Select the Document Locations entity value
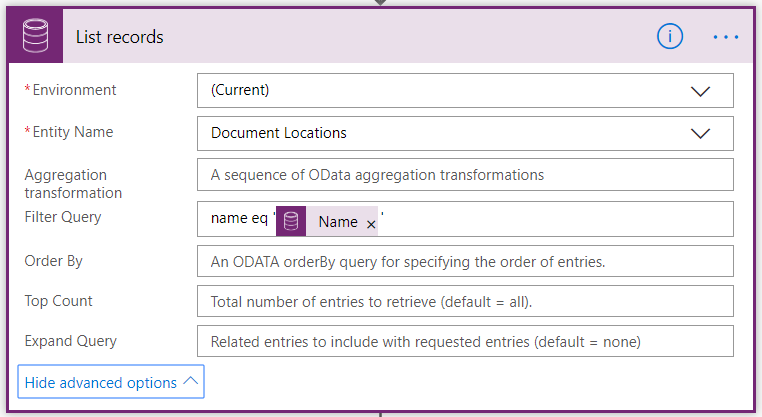 [x=278, y=133]
